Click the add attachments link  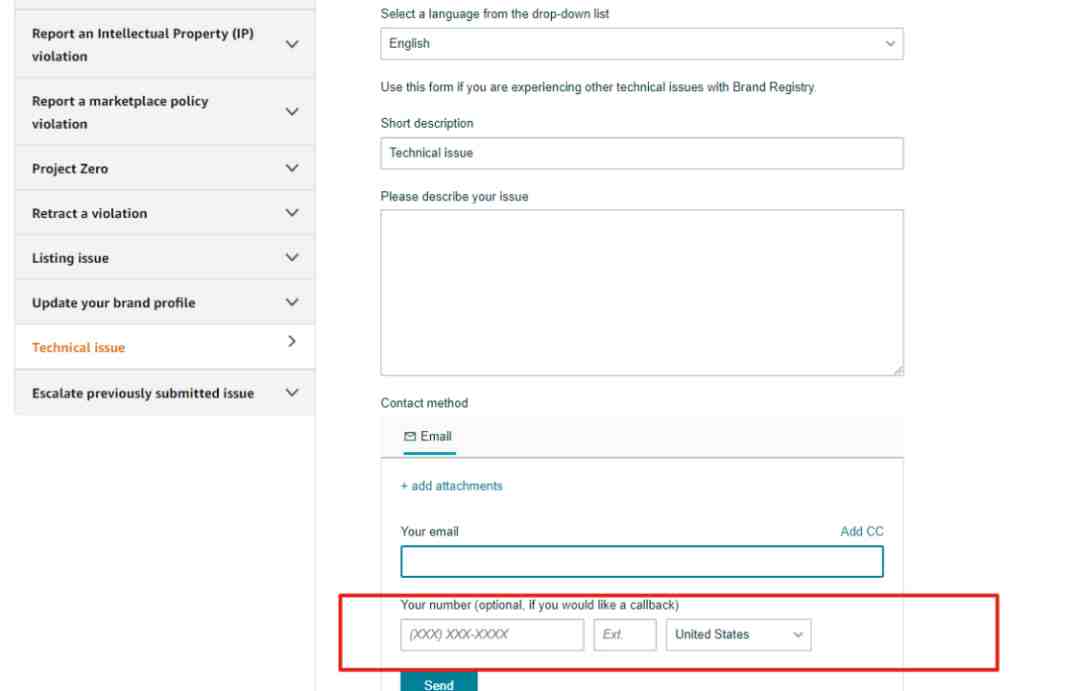pos(451,486)
